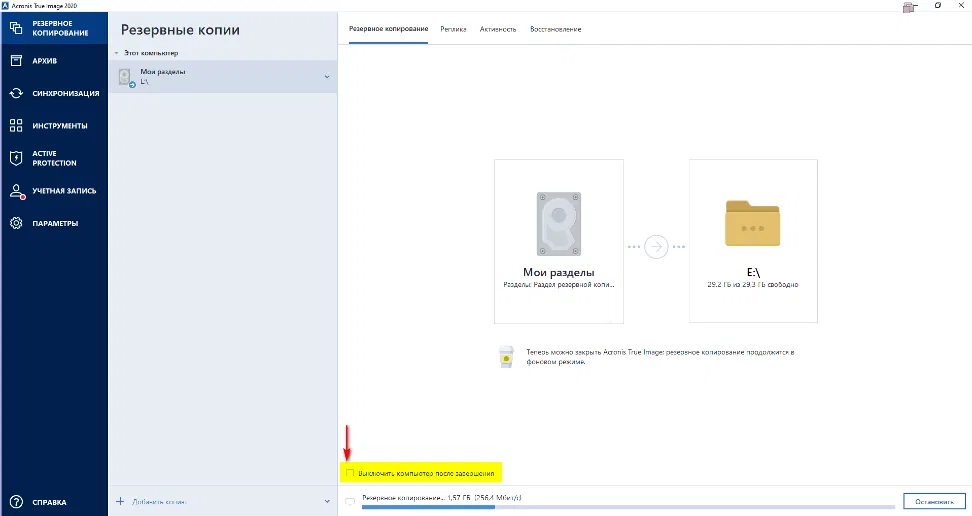Open Active Protection shield section
The height and width of the screenshot is (516, 972).
[x=54, y=158]
